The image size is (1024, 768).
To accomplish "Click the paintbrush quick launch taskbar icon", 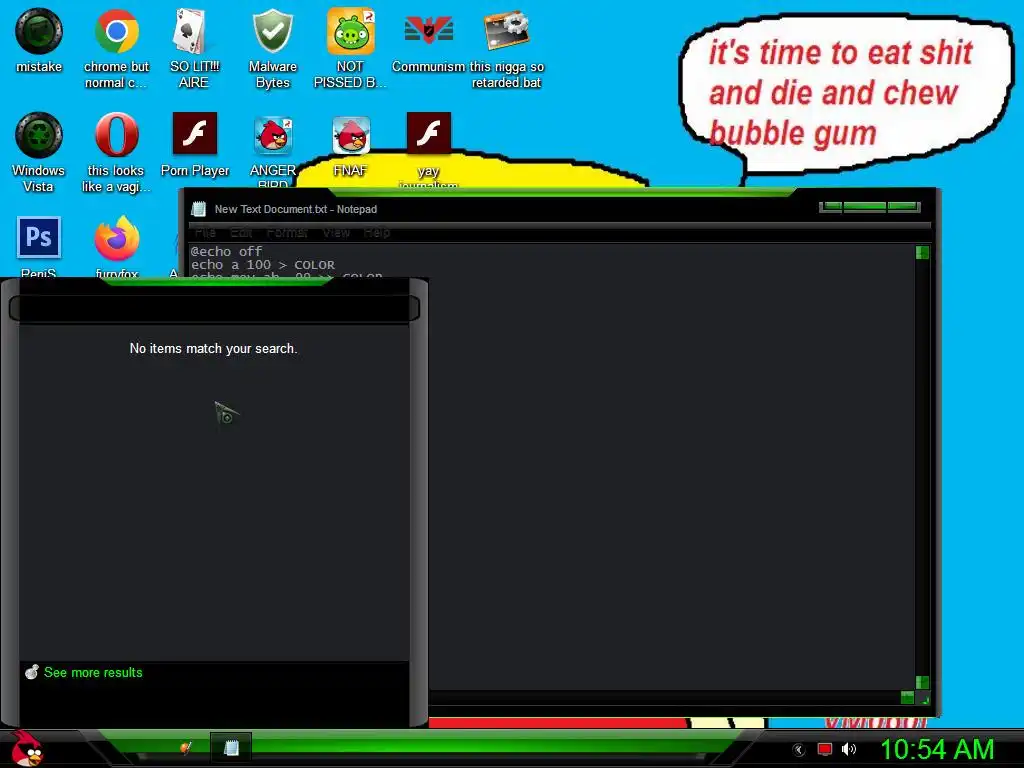I will pos(185,748).
